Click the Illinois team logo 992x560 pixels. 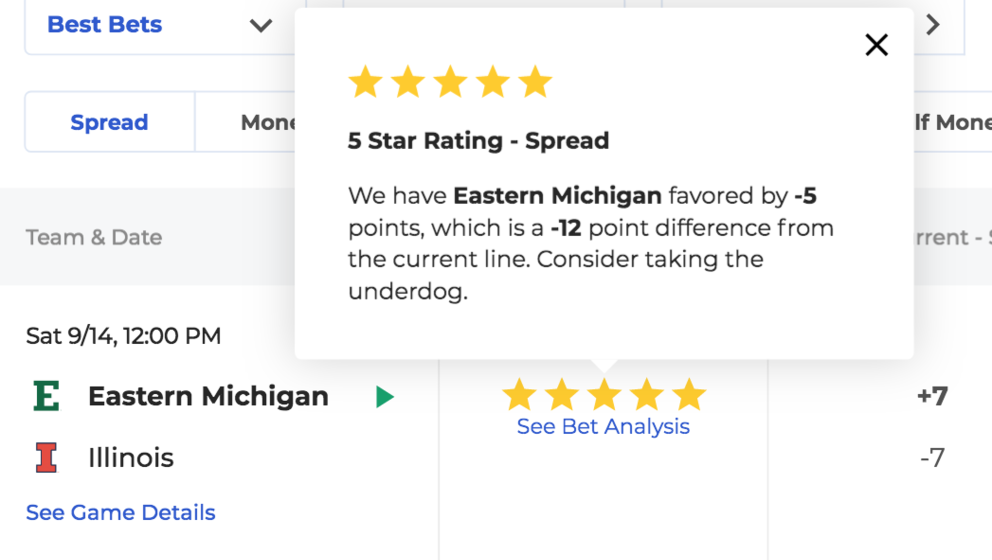(x=46, y=457)
